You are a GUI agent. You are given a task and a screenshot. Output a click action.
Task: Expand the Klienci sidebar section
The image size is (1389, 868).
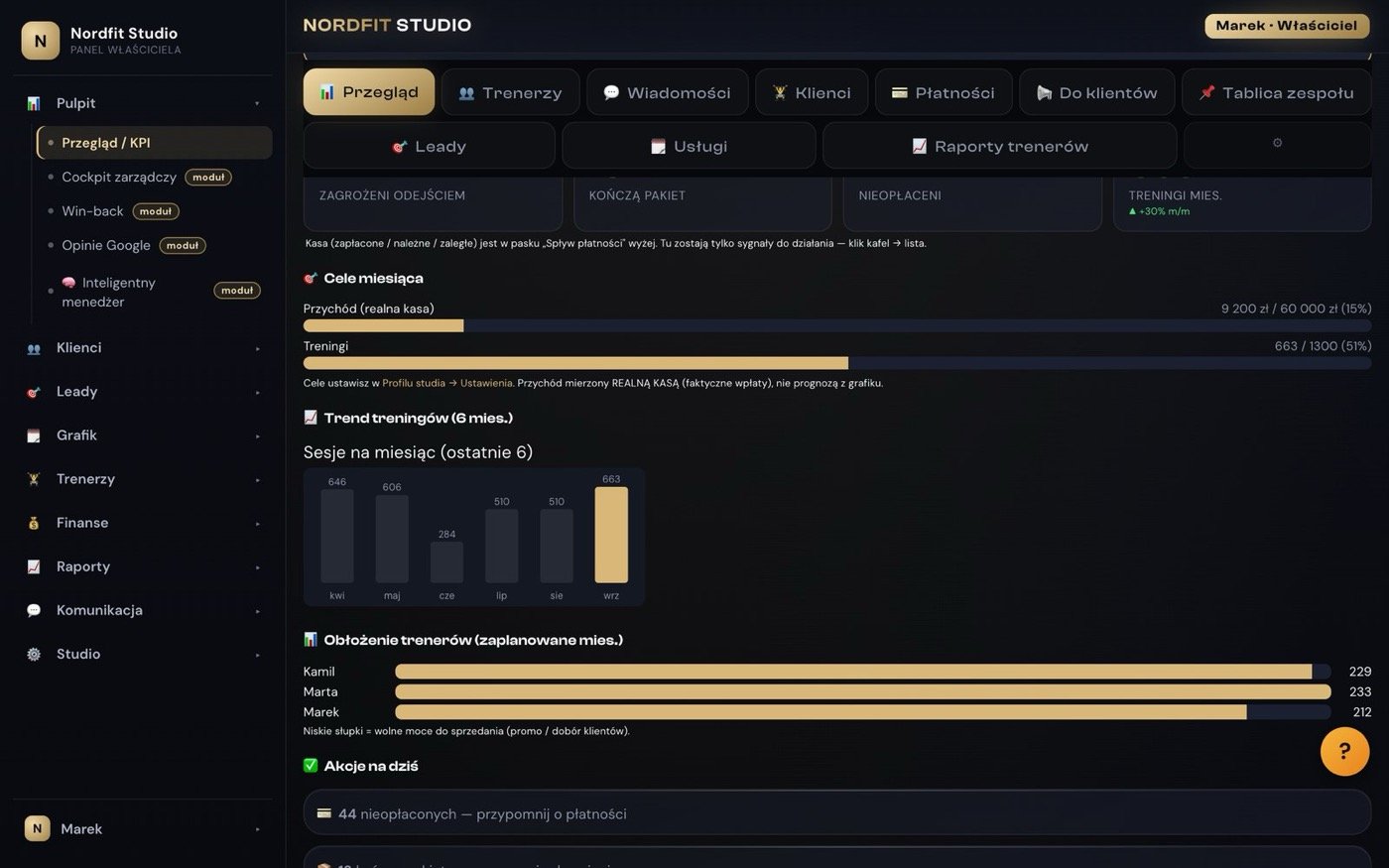coord(257,348)
